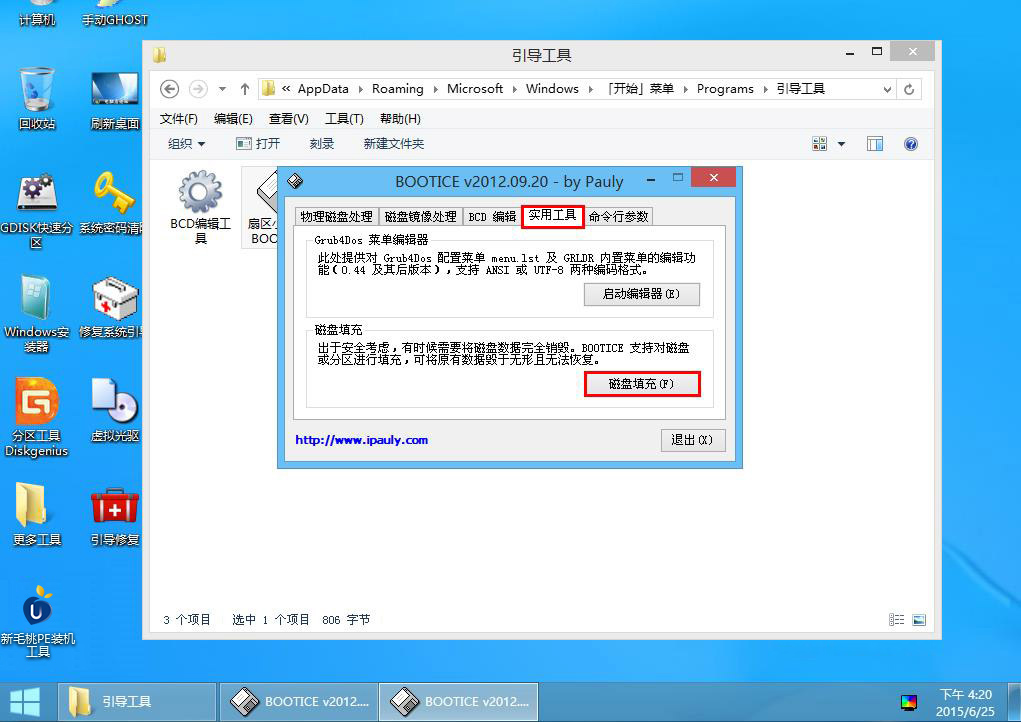Toggle the preview pane icon in the Explorer toolbar
This screenshot has height=722, width=1021.
pyautogui.click(x=875, y=144)
